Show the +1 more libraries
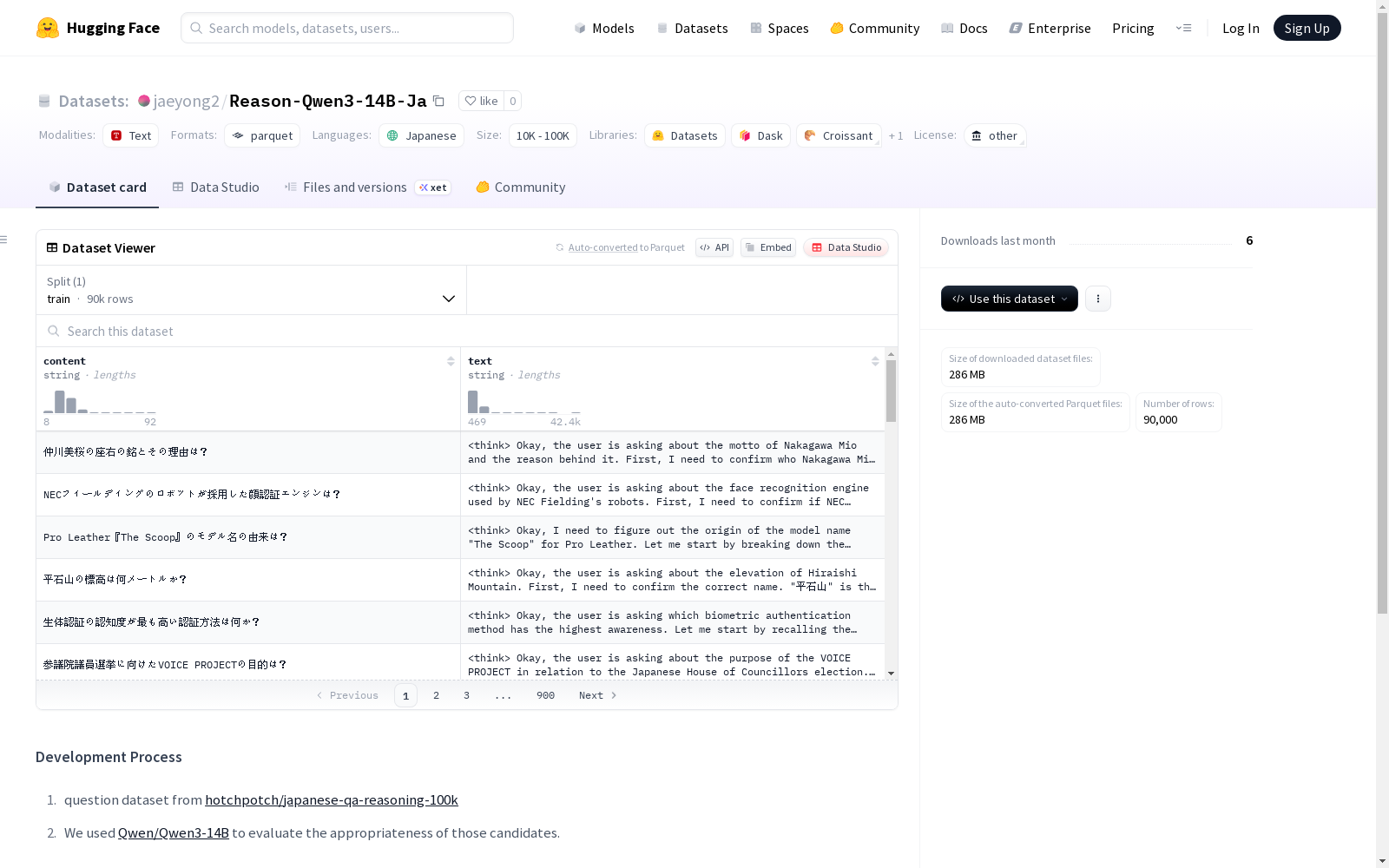Viewport: 1389px width, 868px height. point(896,135)
